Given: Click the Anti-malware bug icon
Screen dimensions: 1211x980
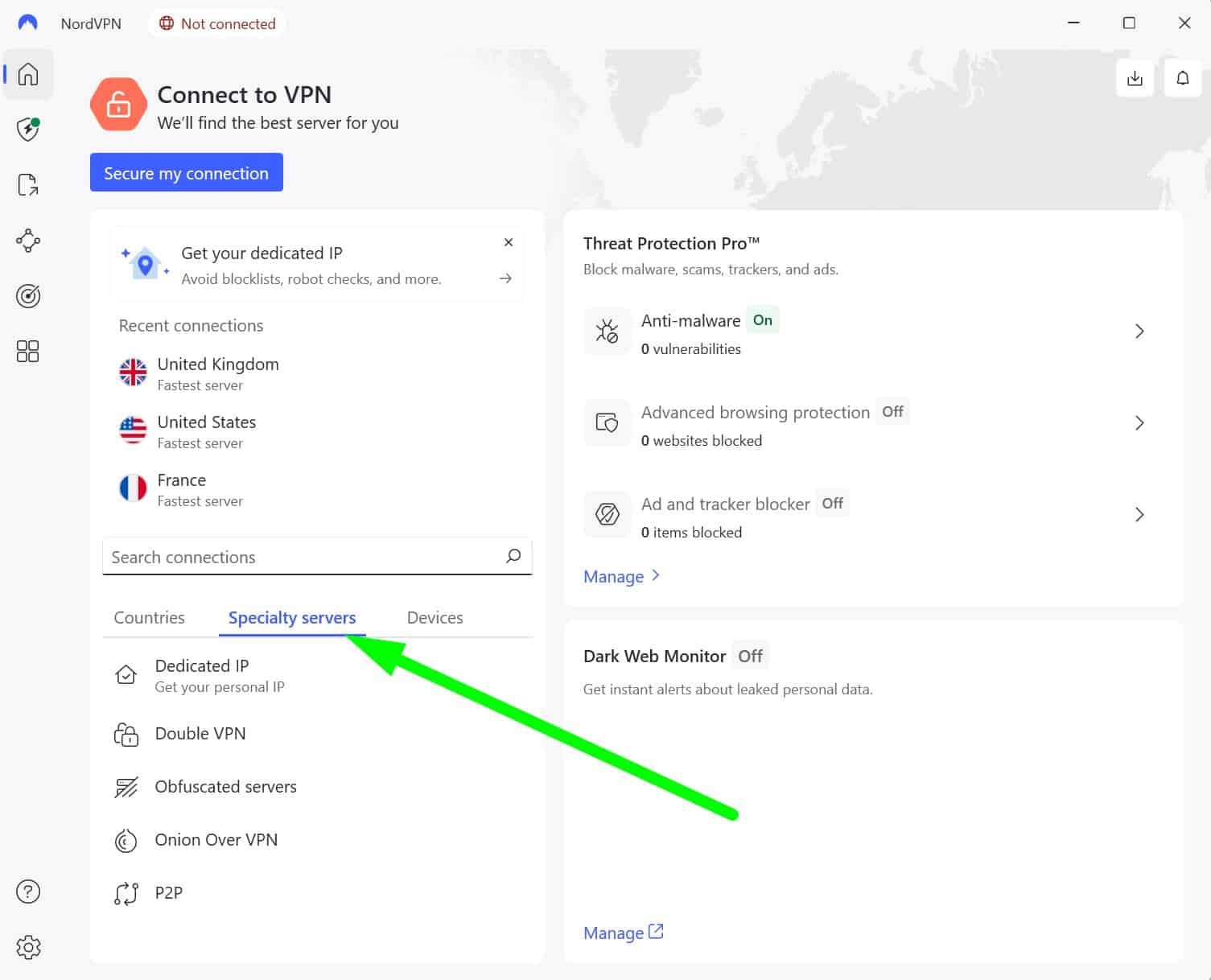Looking at the screenshot, I should tap(608, 331).
